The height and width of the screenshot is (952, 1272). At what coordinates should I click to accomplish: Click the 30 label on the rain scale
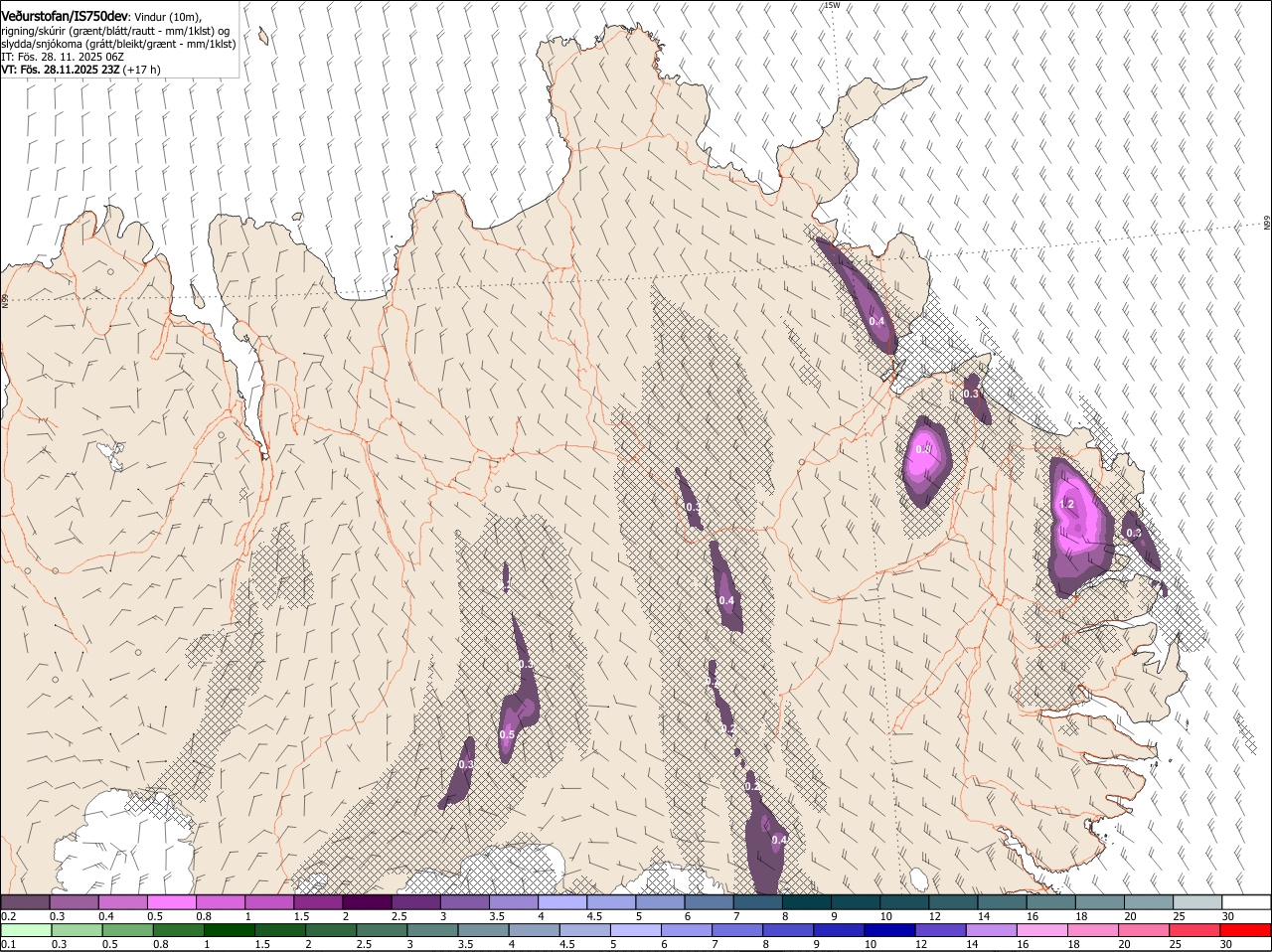(1225, 944)
